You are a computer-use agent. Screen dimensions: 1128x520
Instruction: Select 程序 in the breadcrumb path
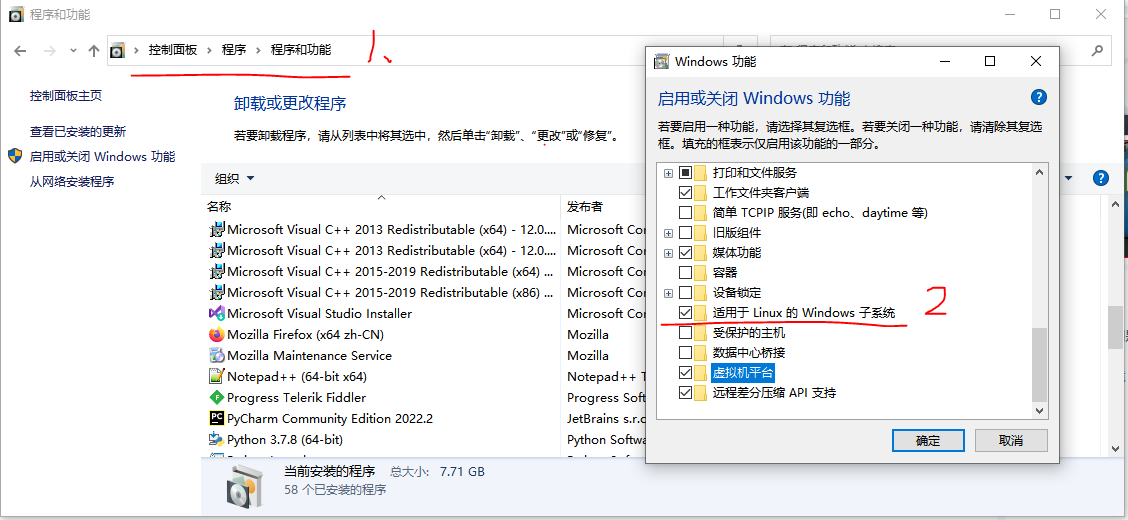tap(234, 50)
